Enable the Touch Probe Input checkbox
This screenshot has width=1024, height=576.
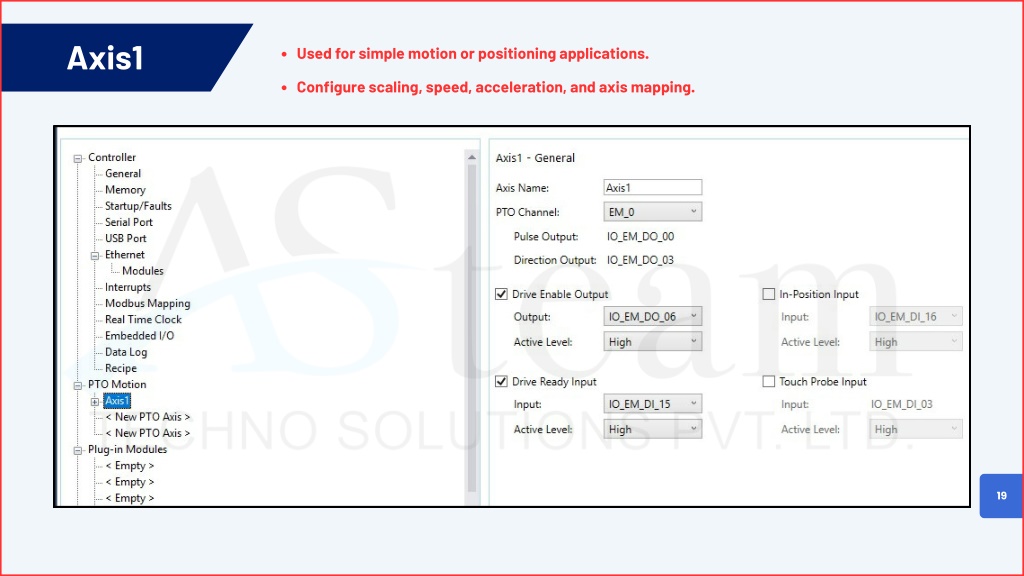(769, 382)
